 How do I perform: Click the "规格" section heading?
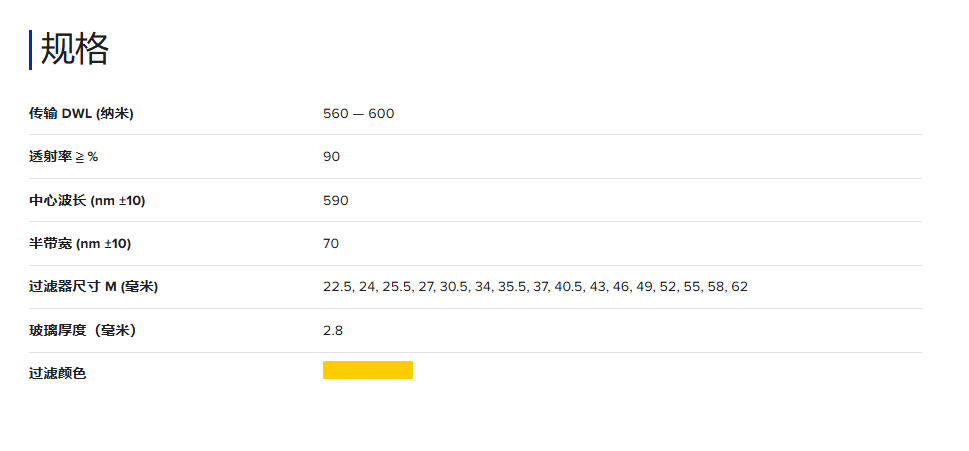coord(74,49)
